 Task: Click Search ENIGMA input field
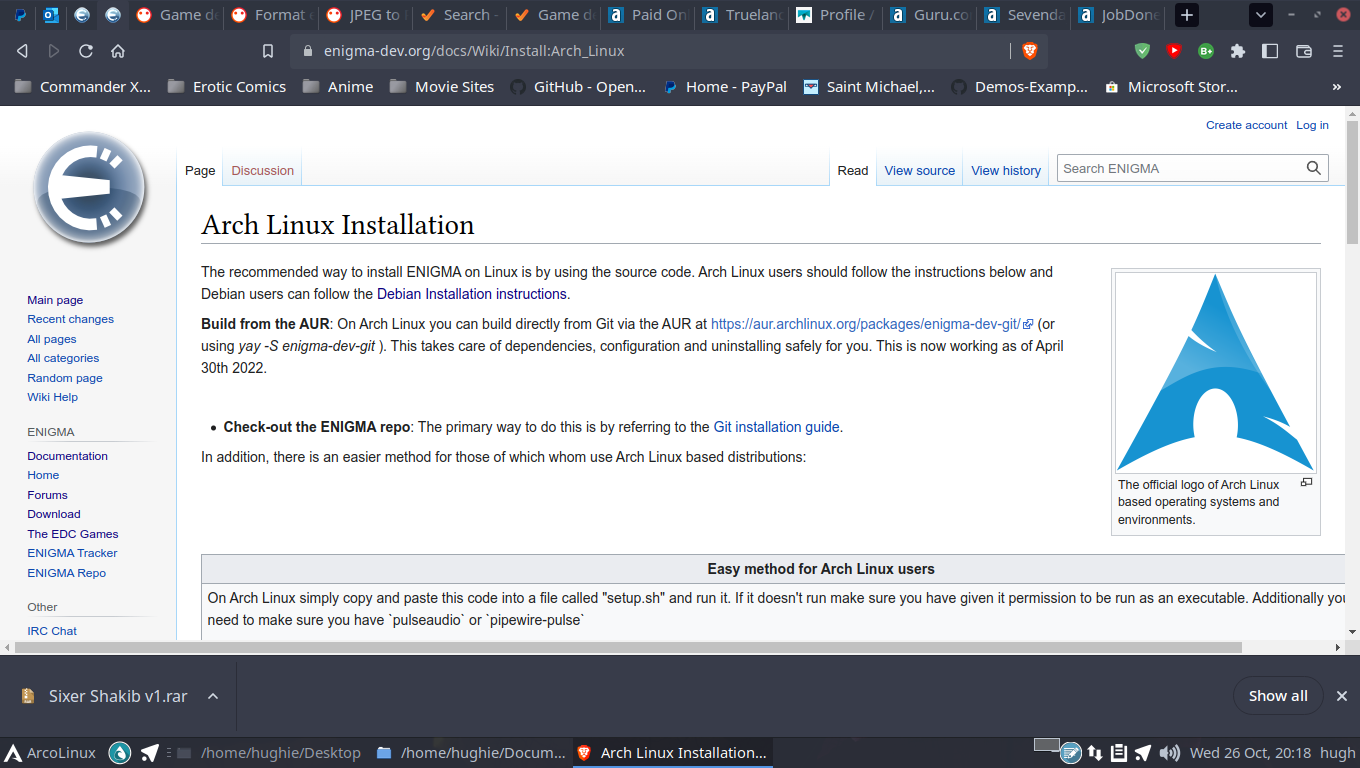pyautogui.click(x=1180, y=168)
